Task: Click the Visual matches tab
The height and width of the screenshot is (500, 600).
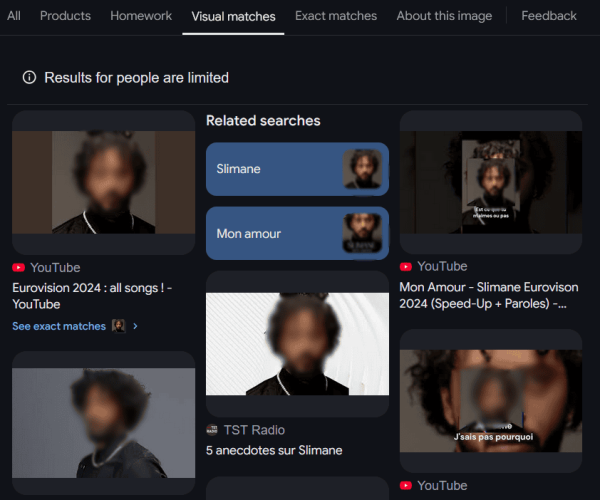Action: pos(233,16)
